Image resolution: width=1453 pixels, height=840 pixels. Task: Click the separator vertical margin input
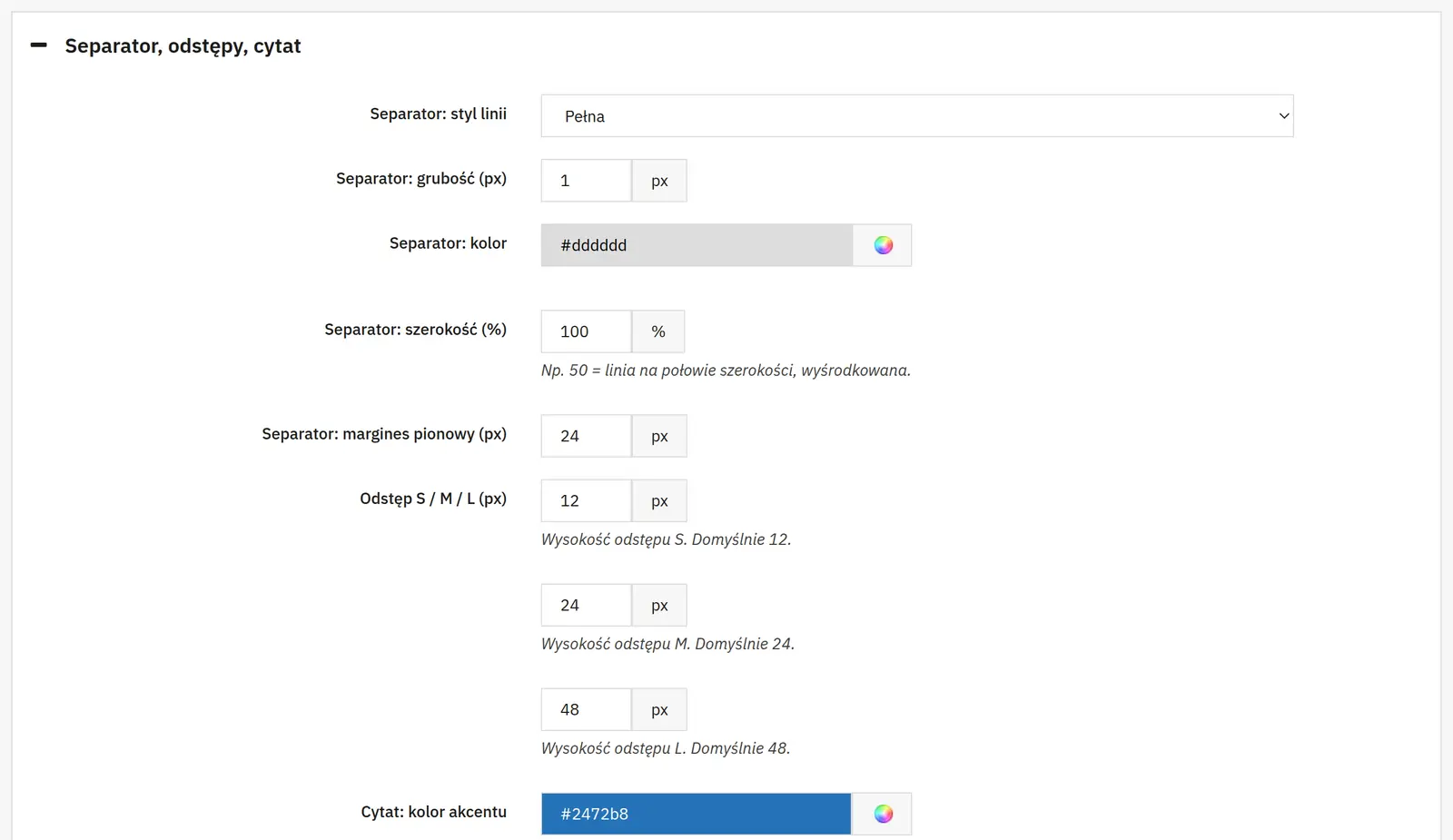coord(587,436)
